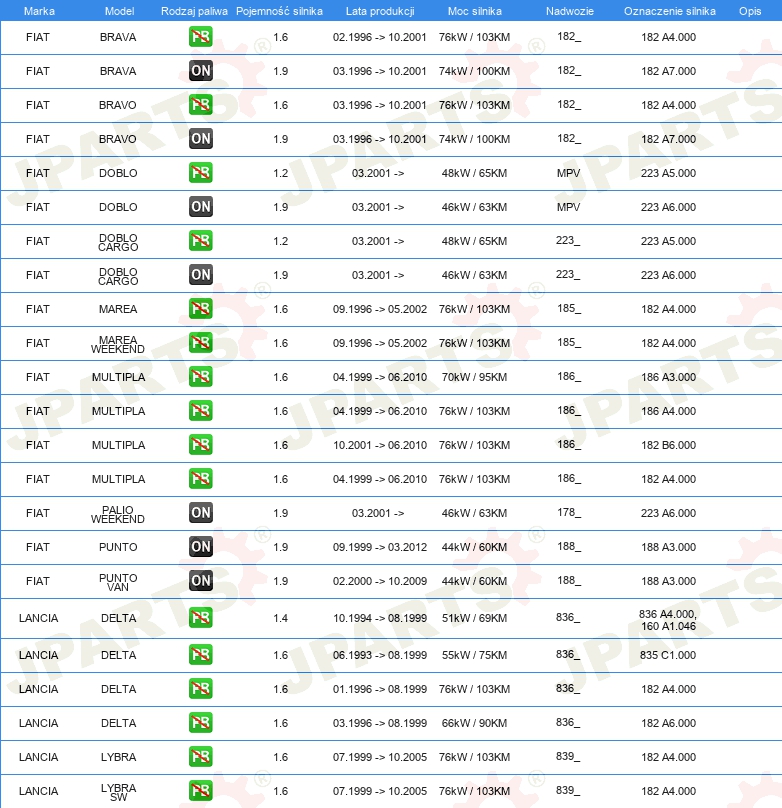The width and height of the screenshot is (782, 808).
Task: Choose the petrol icon for LANCIA DELTA 1.4
Action: point(200,618)
